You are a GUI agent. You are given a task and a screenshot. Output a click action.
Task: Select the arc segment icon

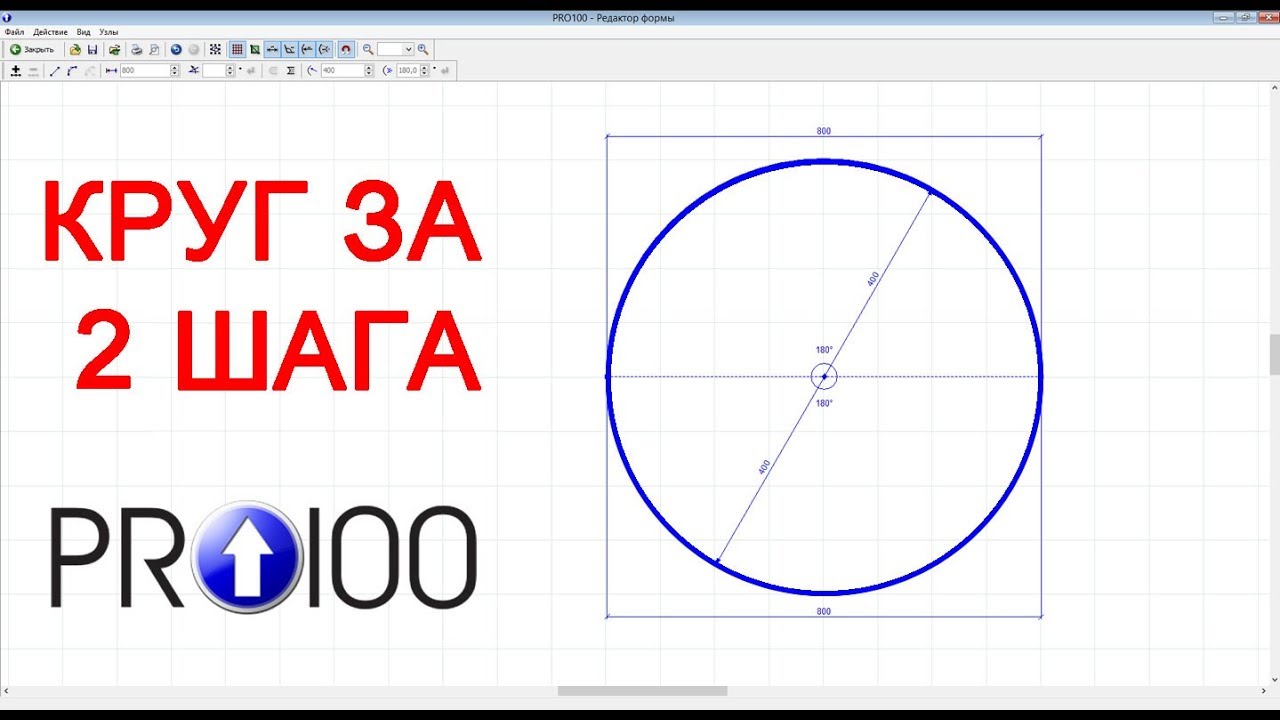[72, 71]
